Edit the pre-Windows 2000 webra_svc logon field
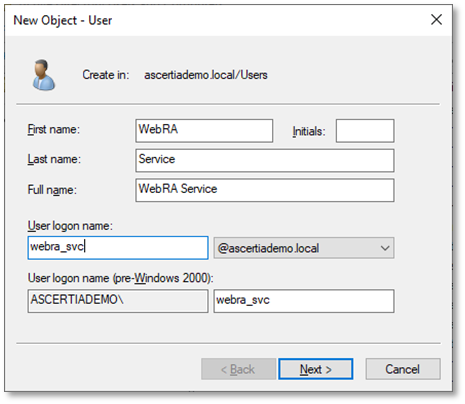Viewport: 465px width, 404px height. [304, 301]
